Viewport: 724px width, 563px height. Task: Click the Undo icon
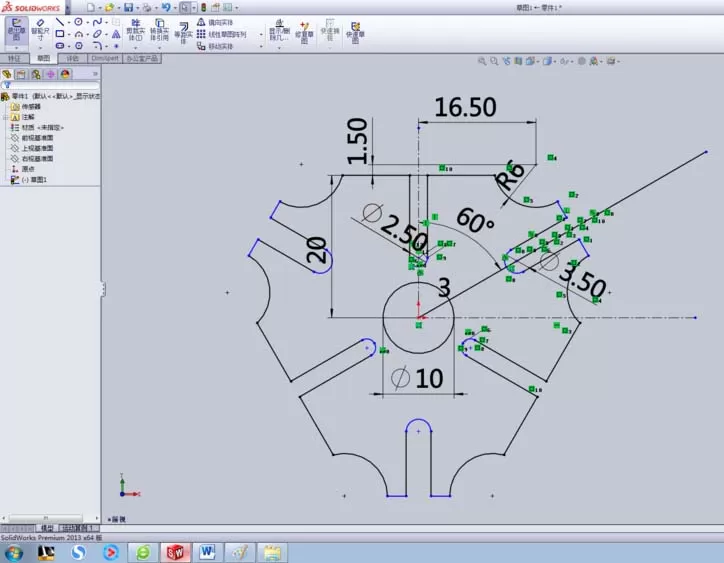[165, 7]
